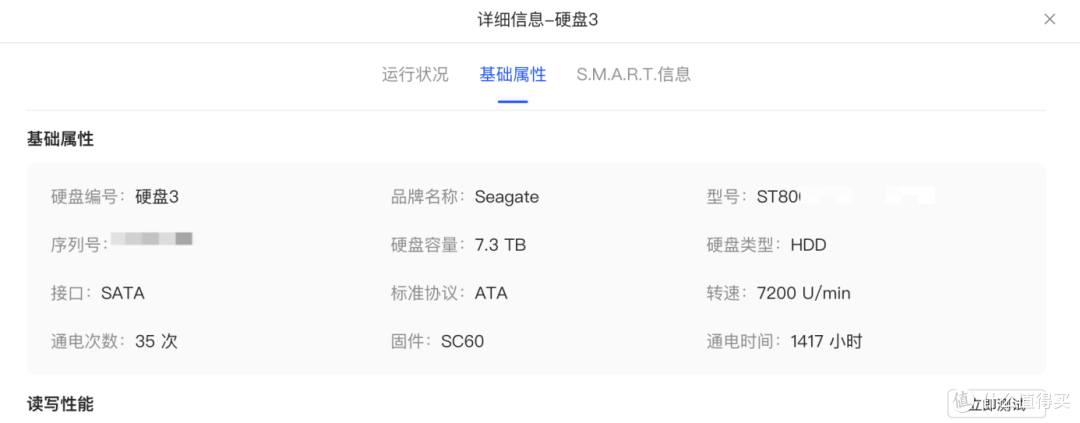Image resolution: width=1080 pixels, height=423 pixels.
Task: Select the 基础属性 tab
Action: 513,74
